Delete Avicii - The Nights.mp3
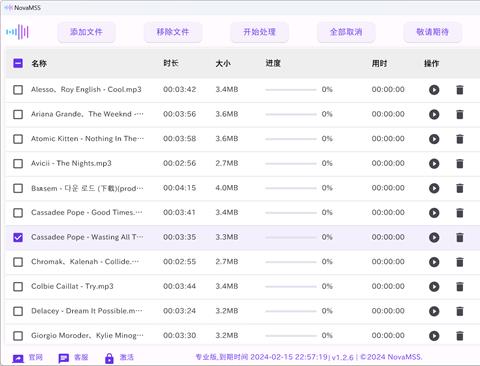This screenshot has width=480, height=366. tap(460, 163)
